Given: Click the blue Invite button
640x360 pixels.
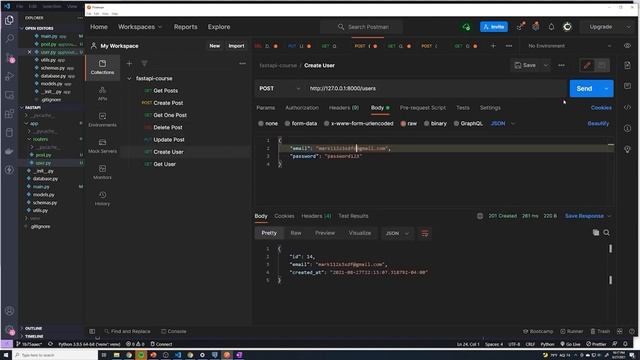Looking at the screenshot, I should click(494, 27).
